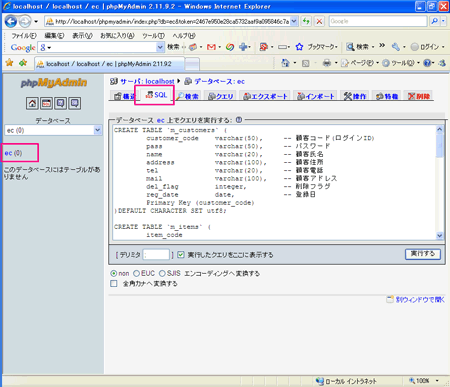Viewport: 450px width, 387px height.
Task: Click the feeds icon in IE command bar
Action: point(305,63)
